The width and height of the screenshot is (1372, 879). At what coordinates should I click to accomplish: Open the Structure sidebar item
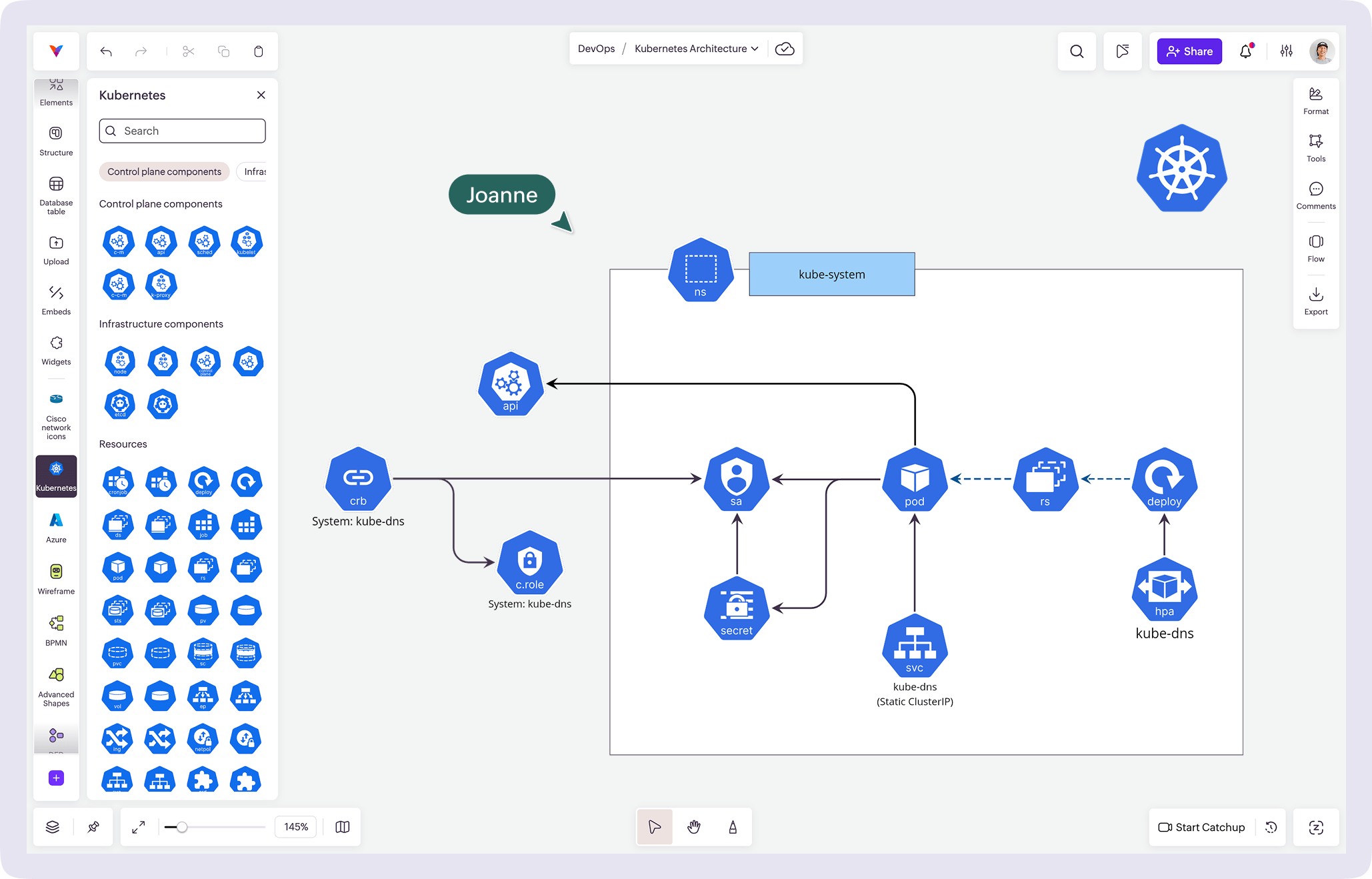click(56, 141)
